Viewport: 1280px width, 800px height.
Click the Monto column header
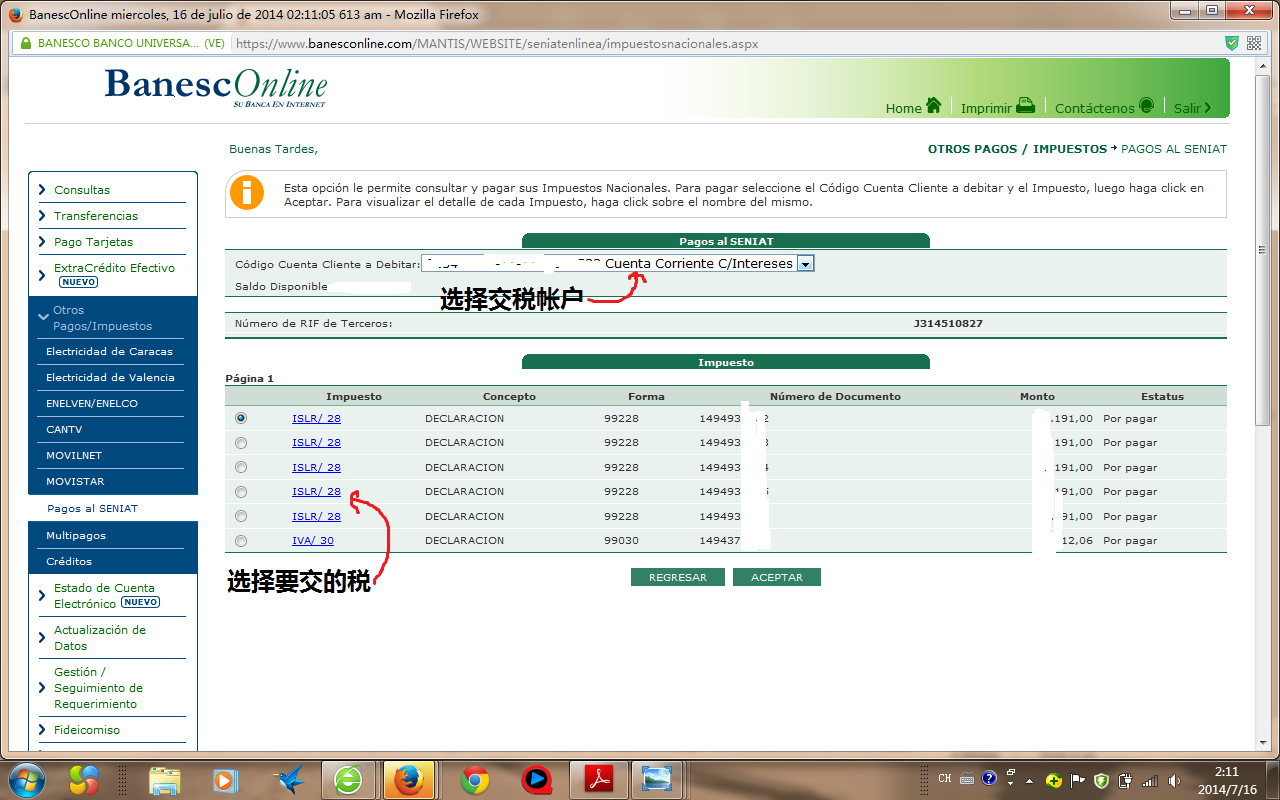(x=1037, y=397)
